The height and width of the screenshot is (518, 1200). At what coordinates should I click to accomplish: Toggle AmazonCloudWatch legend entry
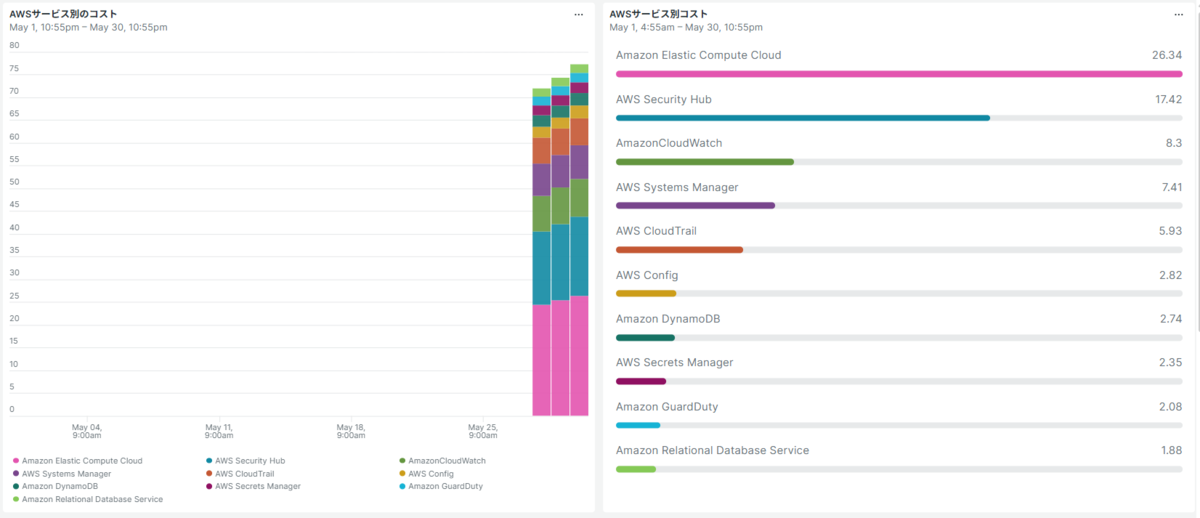(442, 461)
